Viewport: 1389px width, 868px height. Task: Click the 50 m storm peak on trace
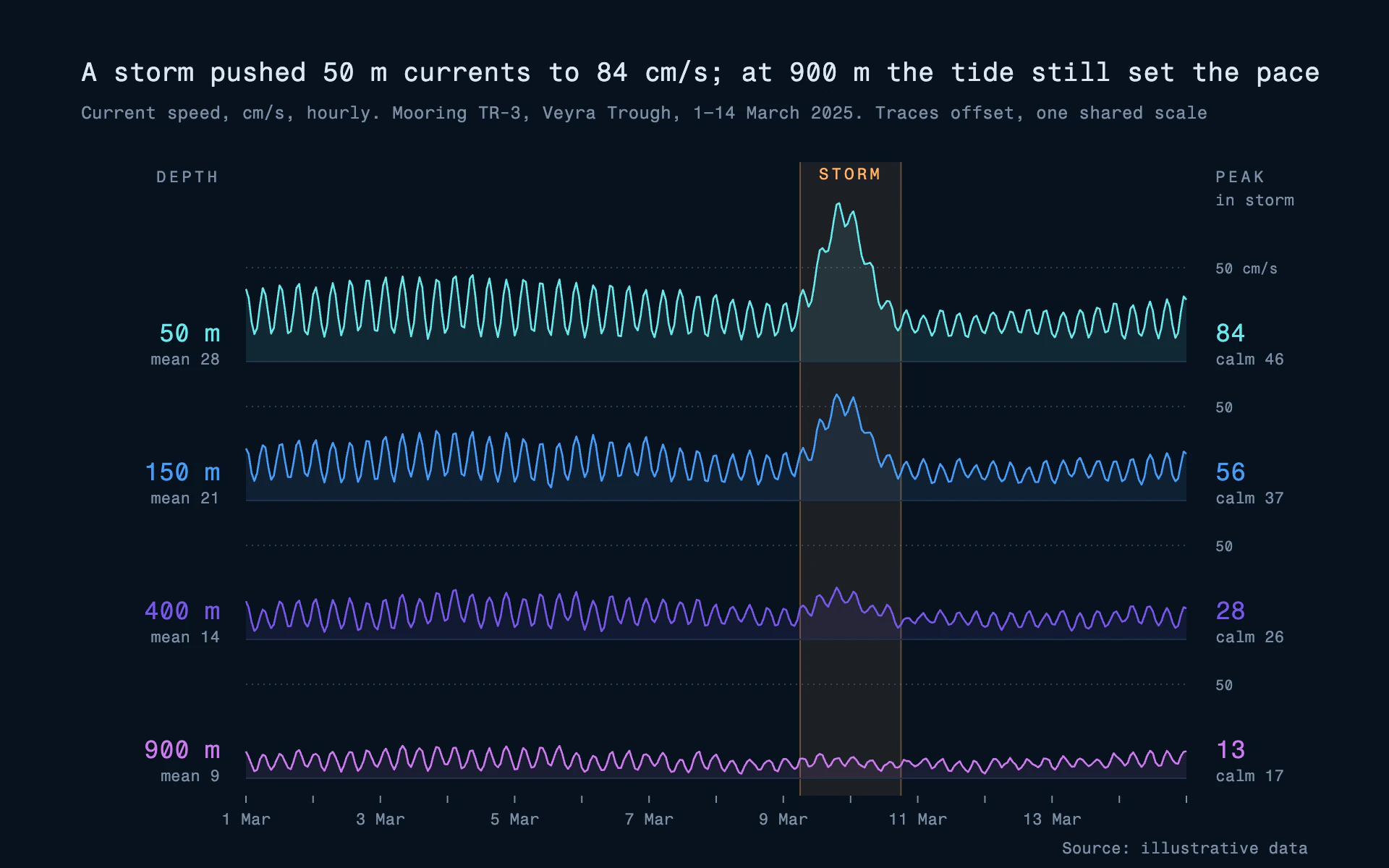coord(838,204)
